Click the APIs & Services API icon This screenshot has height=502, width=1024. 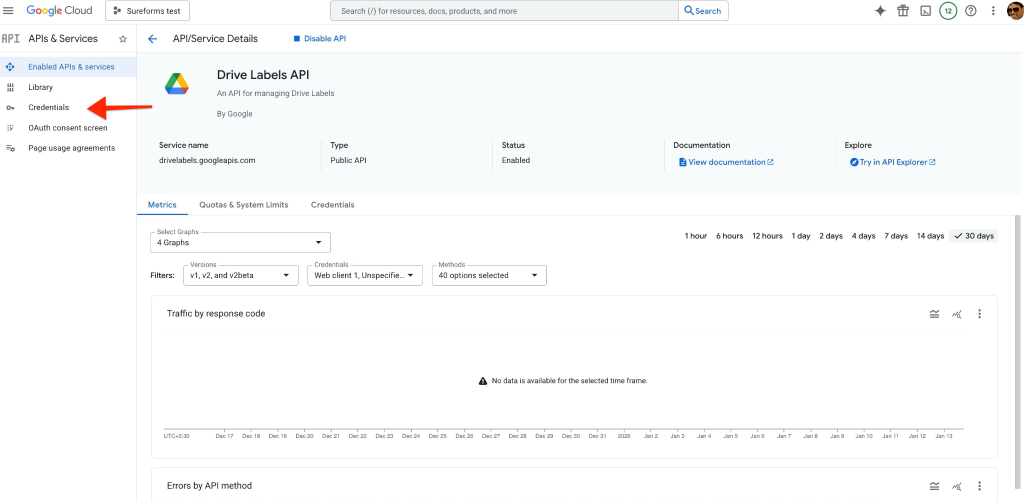point(10,39)
